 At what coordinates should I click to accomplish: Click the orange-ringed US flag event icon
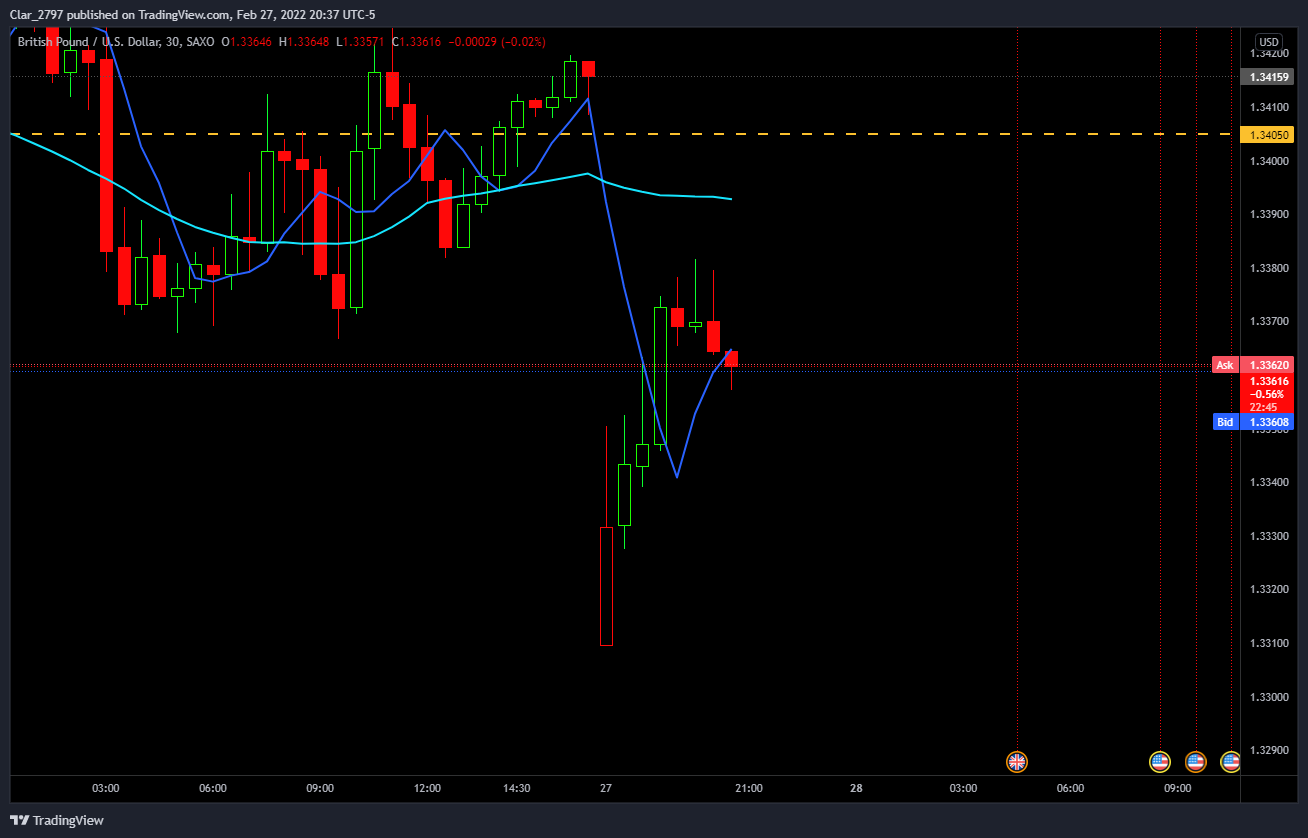pyautogui.click(x=1195, y=762)
